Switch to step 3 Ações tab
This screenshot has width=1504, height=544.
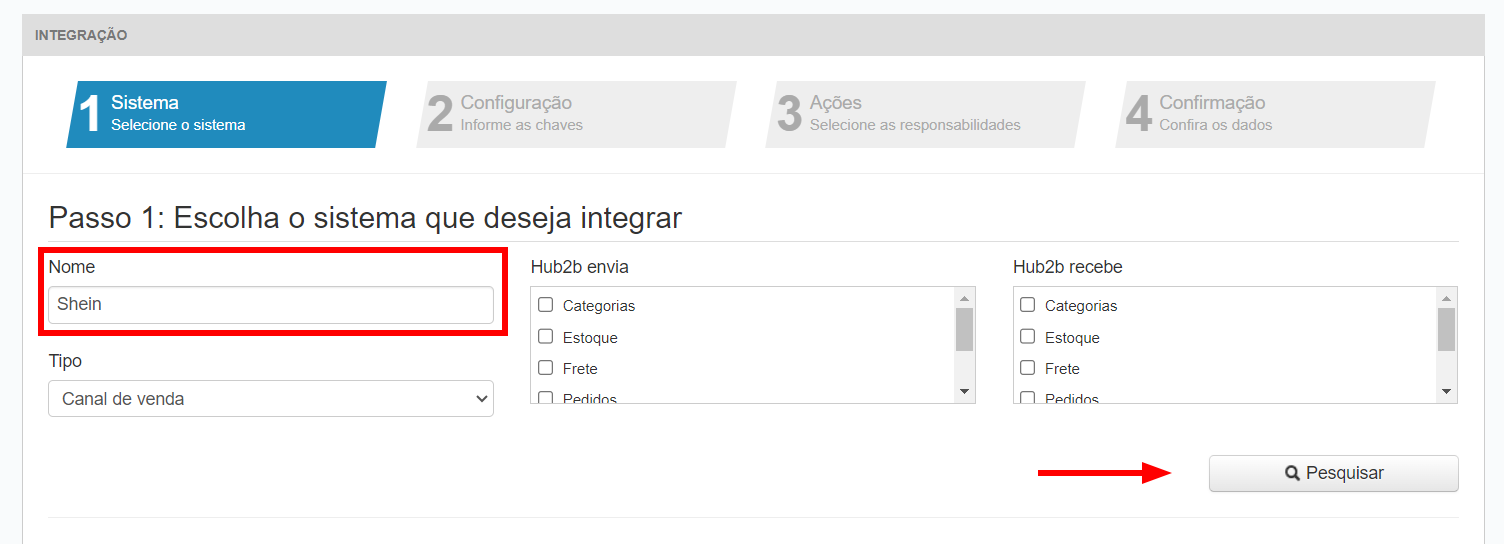coord(926,114)
